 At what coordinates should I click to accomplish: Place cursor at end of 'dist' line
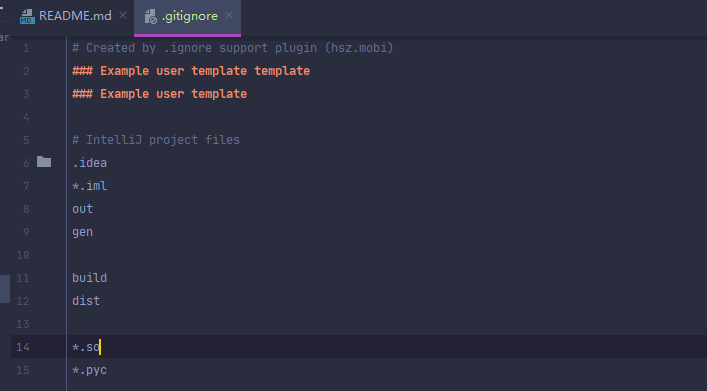[100, 301]
